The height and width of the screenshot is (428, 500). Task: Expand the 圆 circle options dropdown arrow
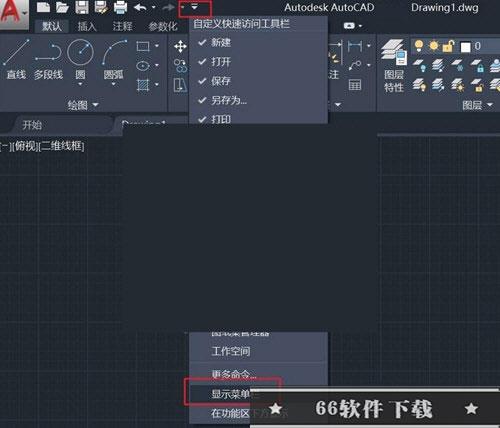(80, 84)
